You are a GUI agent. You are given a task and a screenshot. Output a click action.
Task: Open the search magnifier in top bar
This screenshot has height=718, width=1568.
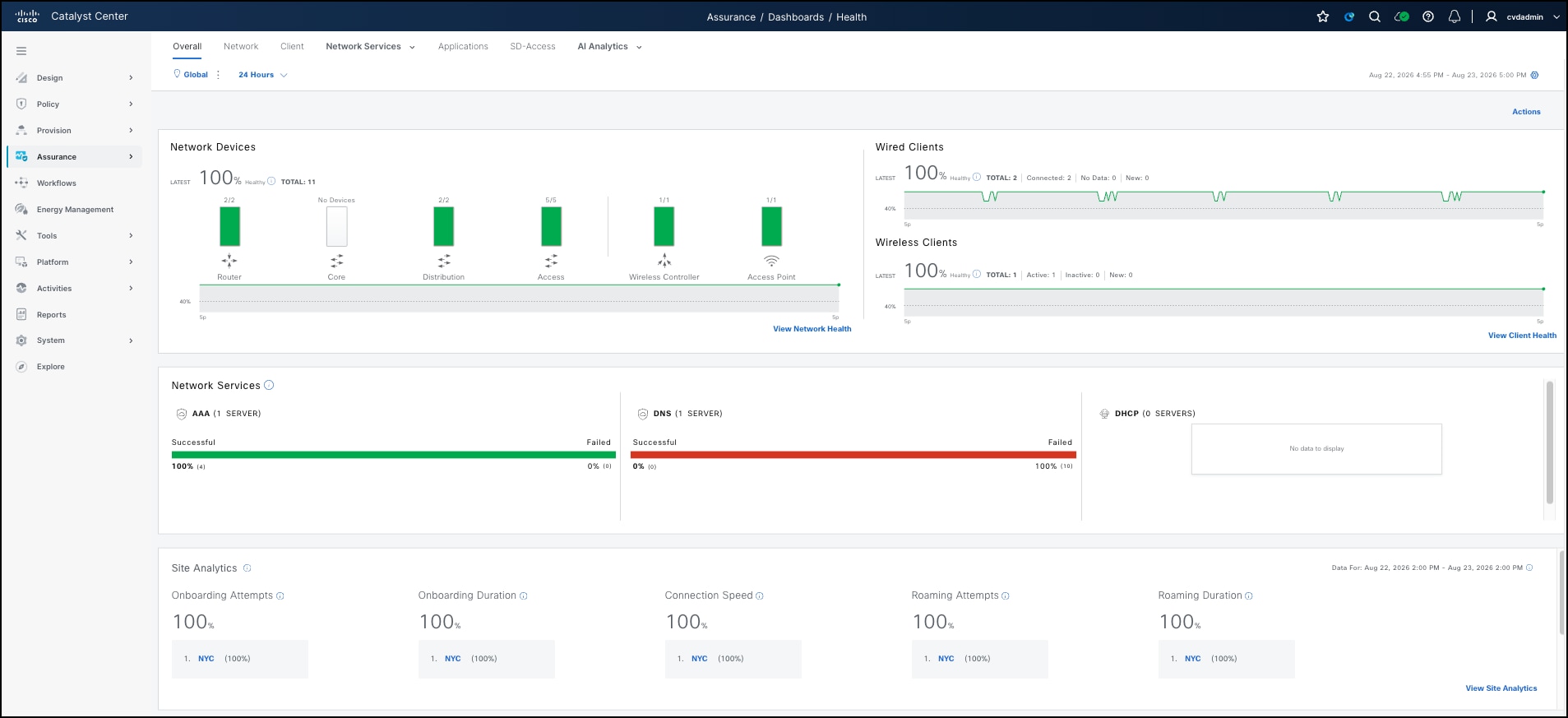pos(1375,16)
